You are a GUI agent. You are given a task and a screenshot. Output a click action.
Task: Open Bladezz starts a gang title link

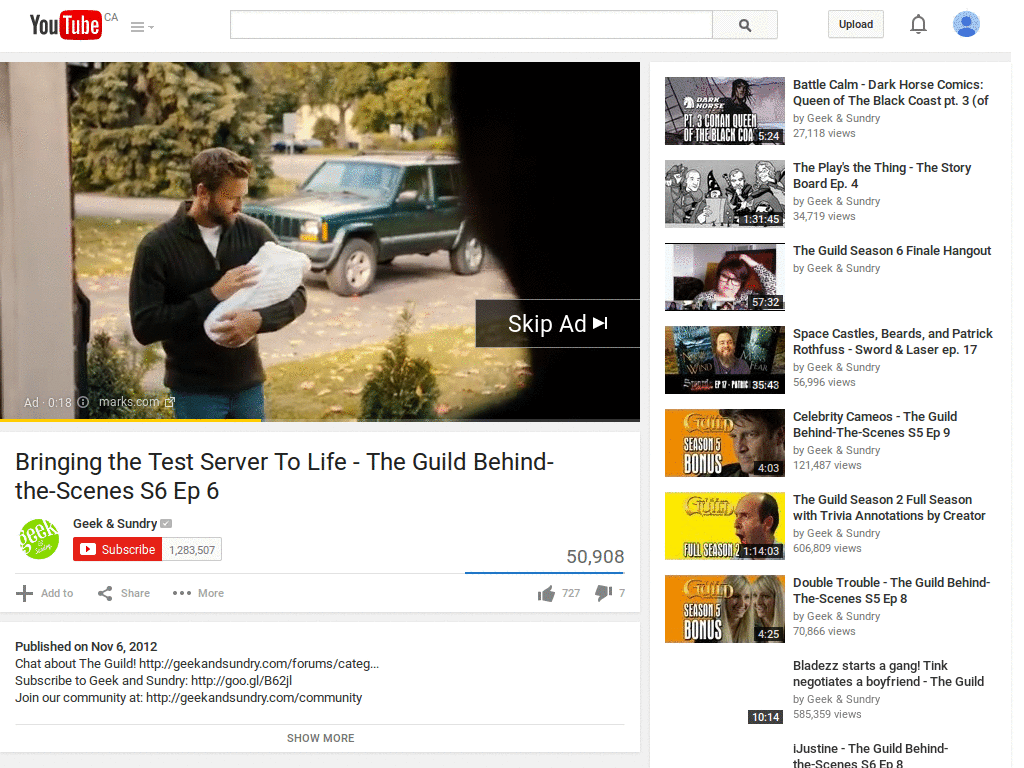889,673
